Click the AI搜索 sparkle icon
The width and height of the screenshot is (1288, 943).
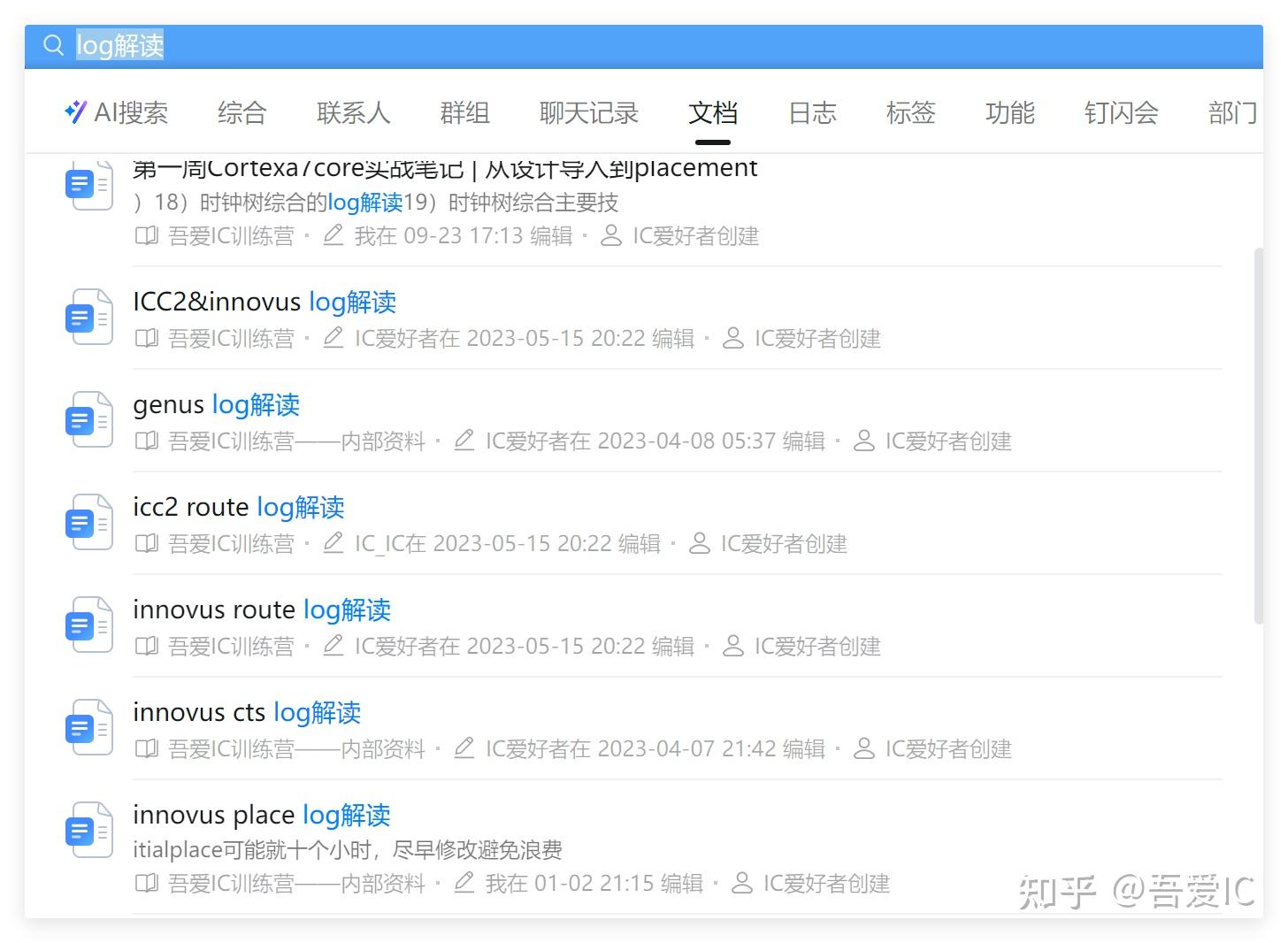74,111
